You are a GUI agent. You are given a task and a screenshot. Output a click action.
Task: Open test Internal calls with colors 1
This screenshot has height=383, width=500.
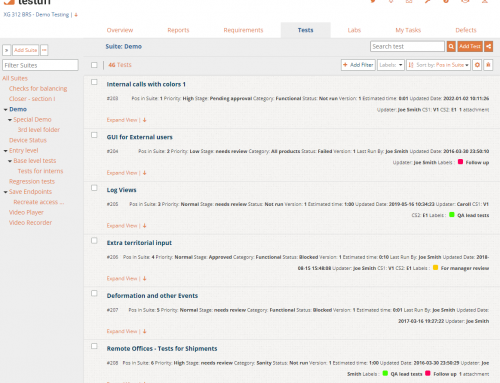click(x=146, y=84)
